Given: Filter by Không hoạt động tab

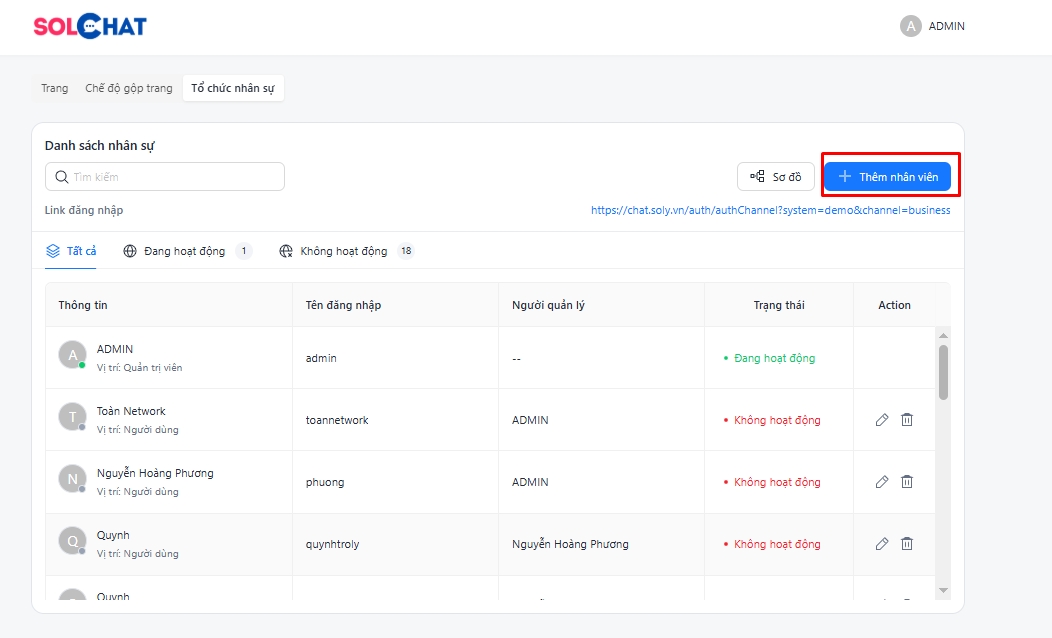Looking at the screenshot, I should pyautogui.click(x=345, y=251).
